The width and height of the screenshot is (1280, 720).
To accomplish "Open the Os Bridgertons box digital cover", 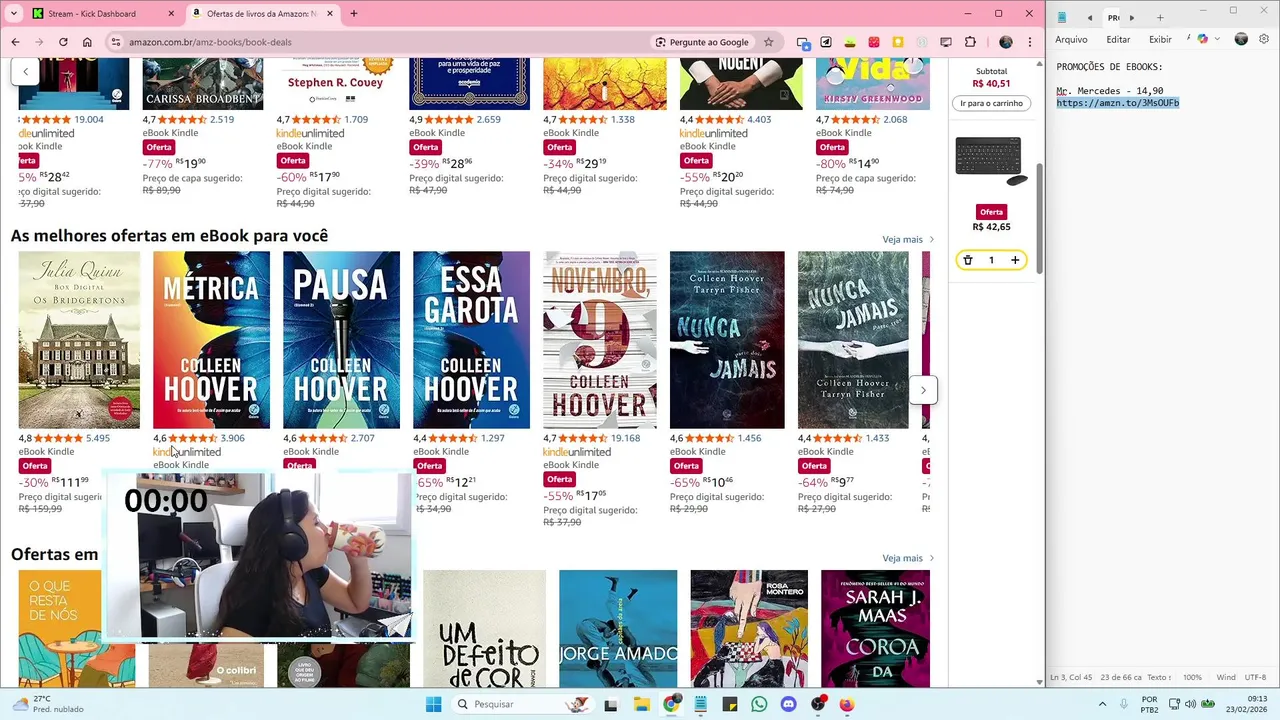I will [x=79, y=340].
